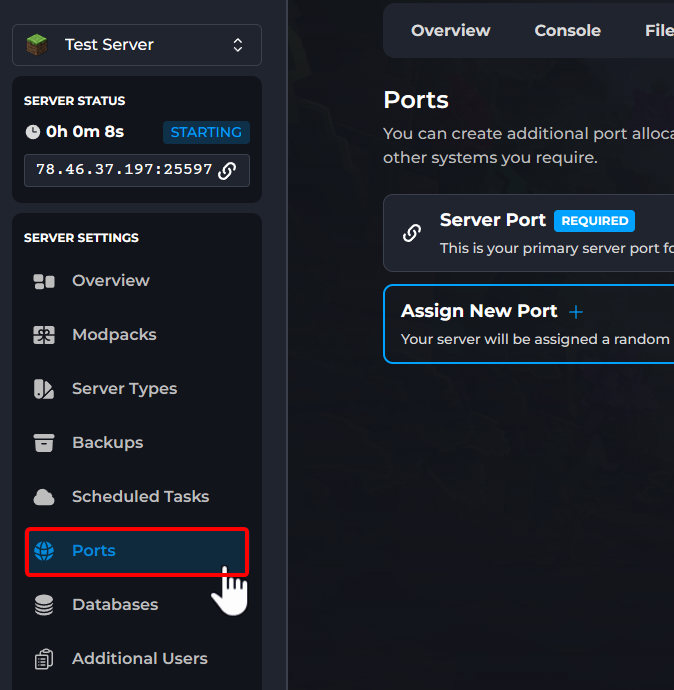Click the Server Port title text
The width and height of the screenshot is (674, 690).
[x=492, y=220]
